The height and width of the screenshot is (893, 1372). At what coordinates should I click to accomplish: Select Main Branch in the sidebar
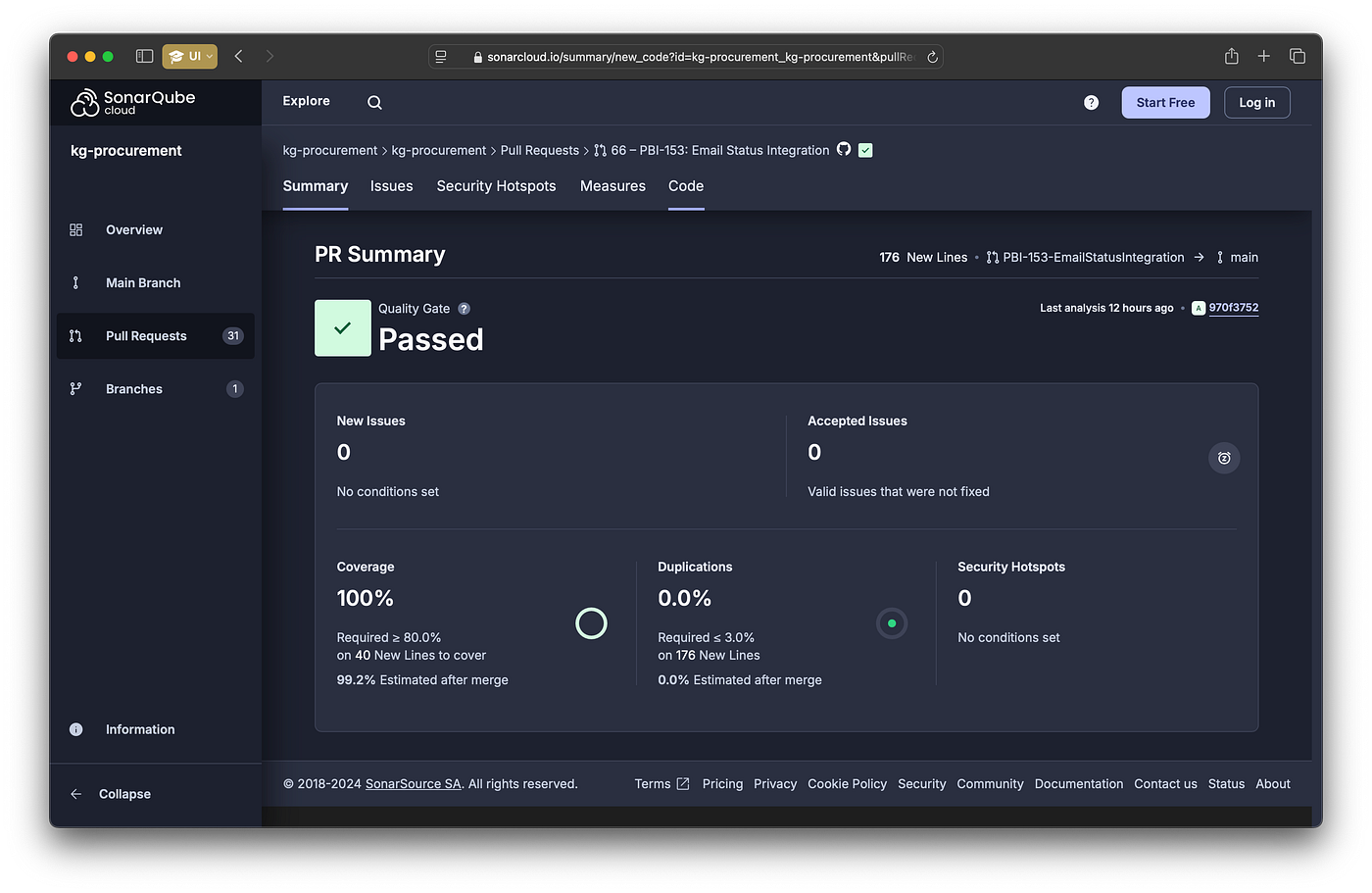tap(155, 283)
